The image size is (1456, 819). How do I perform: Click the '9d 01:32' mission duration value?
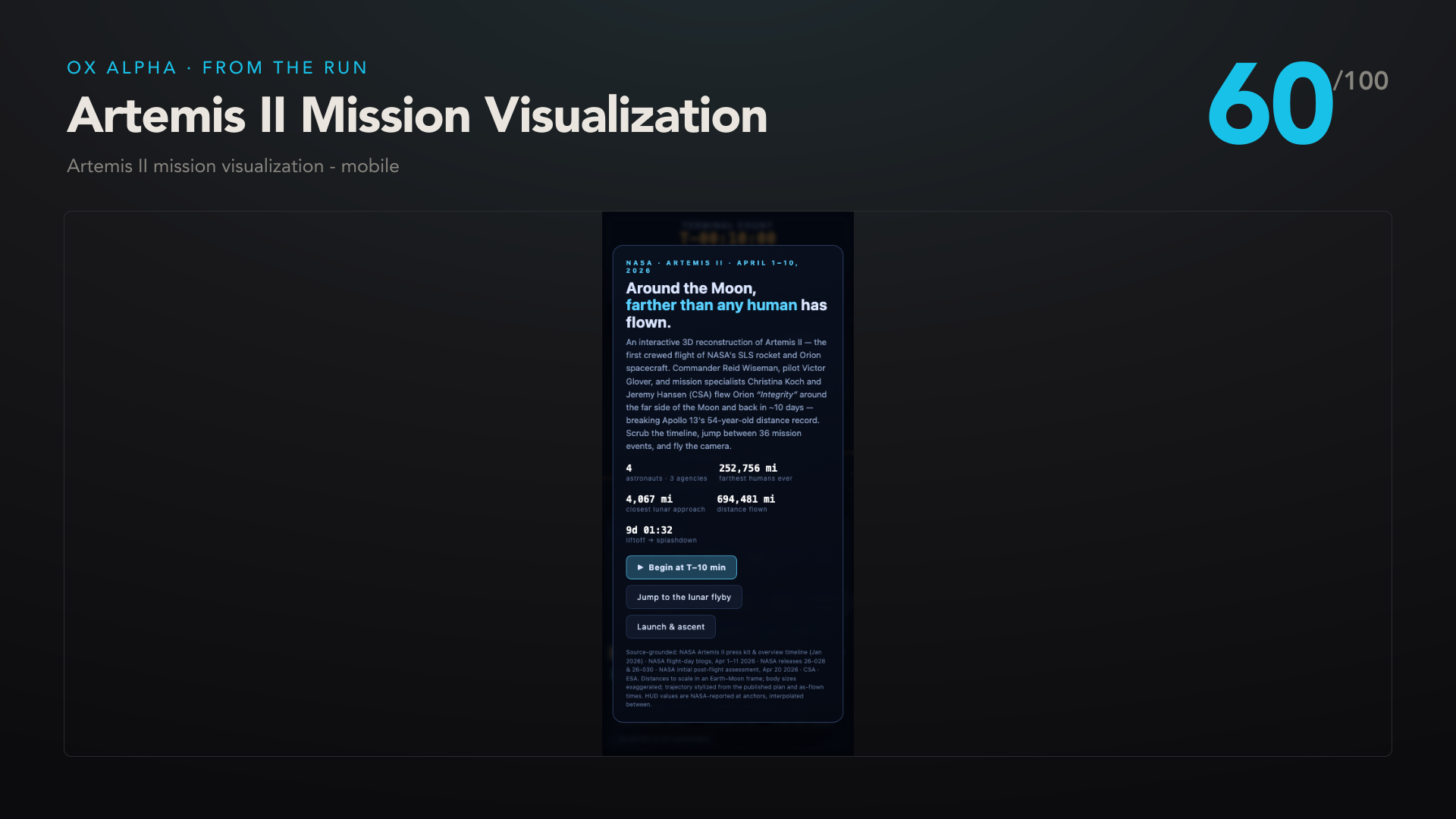[x=649, y=530]
